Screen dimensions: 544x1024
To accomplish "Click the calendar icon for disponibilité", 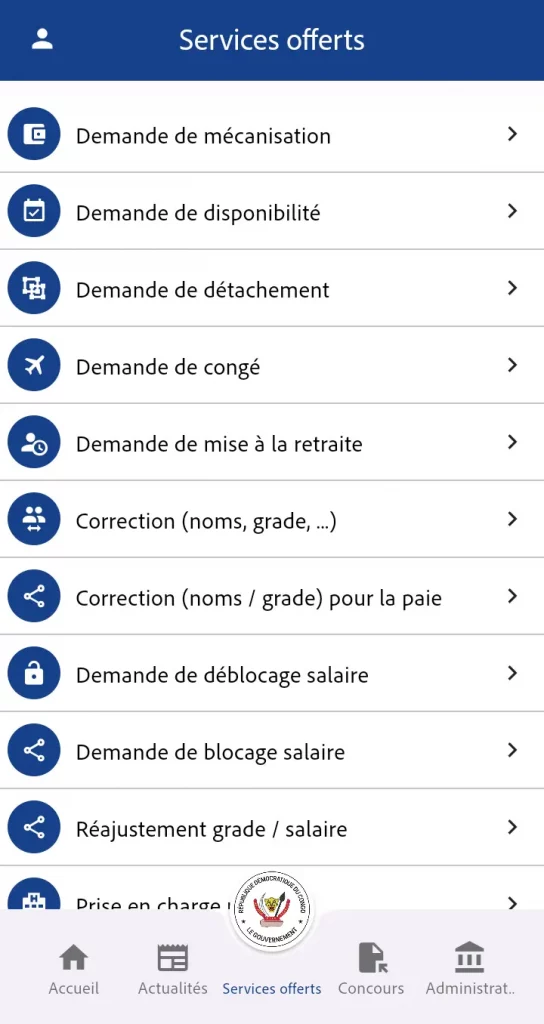I will coord(34,211).
